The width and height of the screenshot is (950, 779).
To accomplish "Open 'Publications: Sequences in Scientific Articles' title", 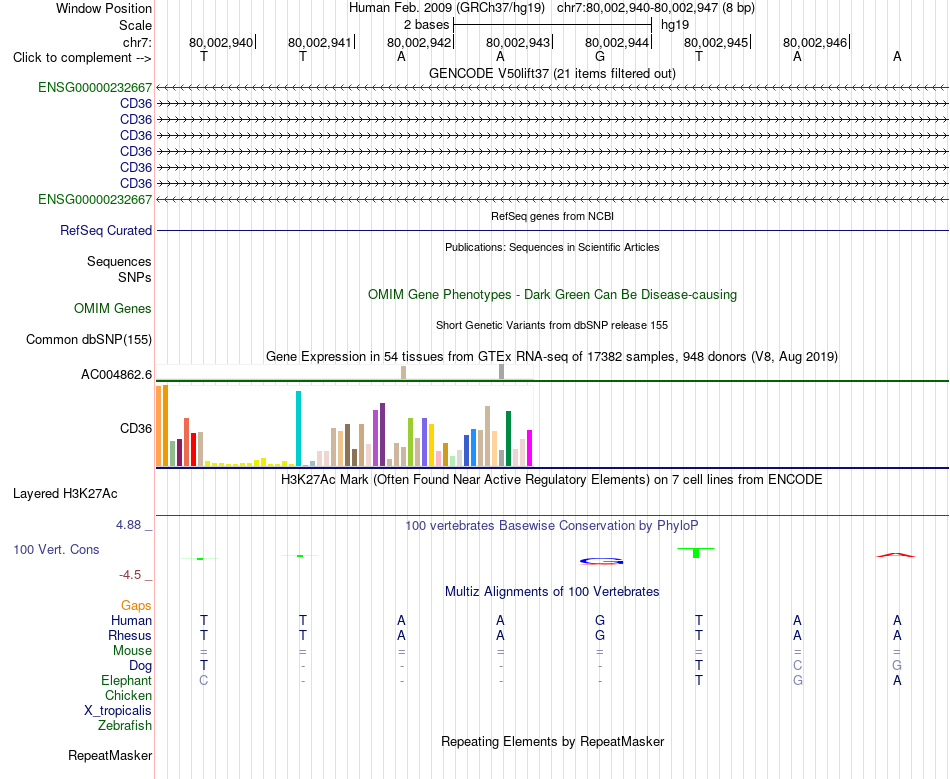I will (552, 247).
